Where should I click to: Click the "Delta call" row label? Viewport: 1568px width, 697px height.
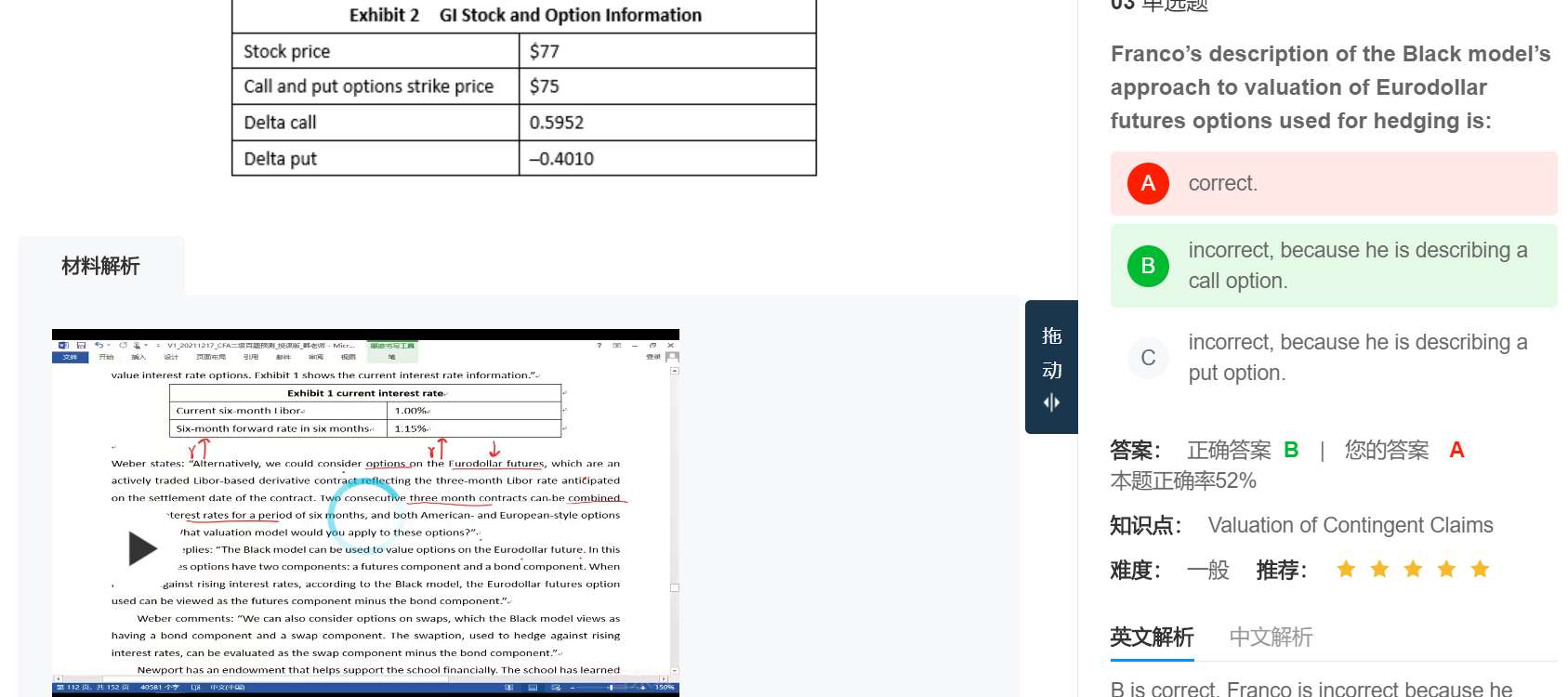376,123
